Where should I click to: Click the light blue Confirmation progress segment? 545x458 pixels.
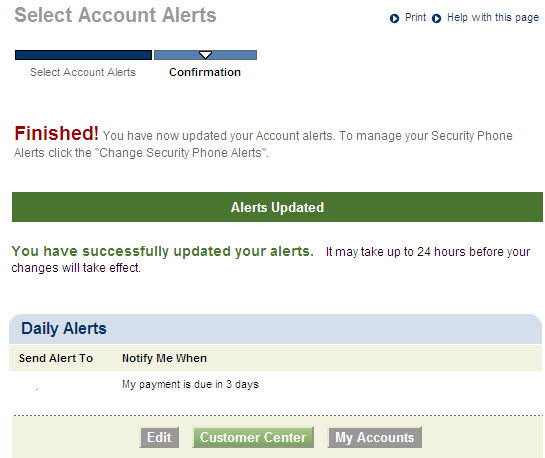[x=205, y=55]
